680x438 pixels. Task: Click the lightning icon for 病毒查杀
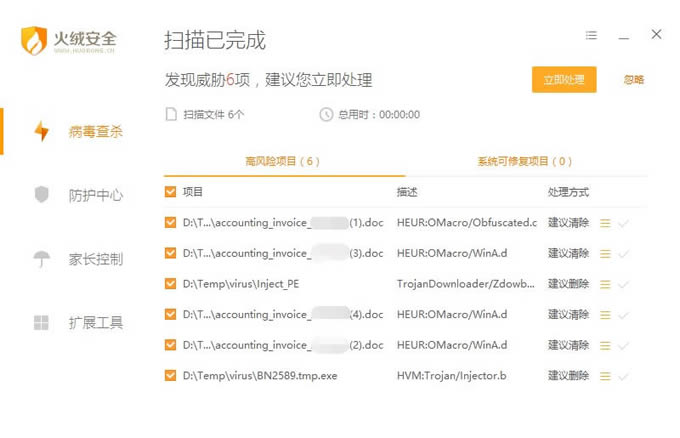[41, 131]
